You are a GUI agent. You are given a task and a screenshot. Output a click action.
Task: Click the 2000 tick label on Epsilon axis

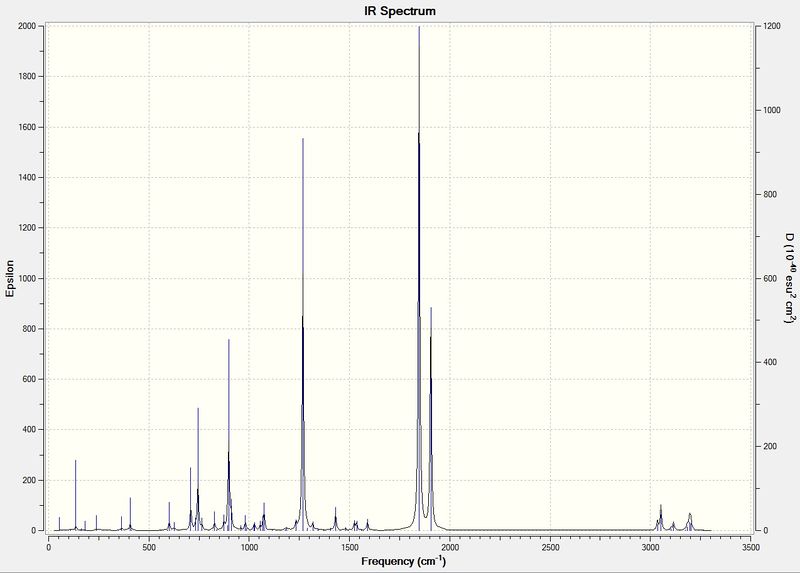28,26
